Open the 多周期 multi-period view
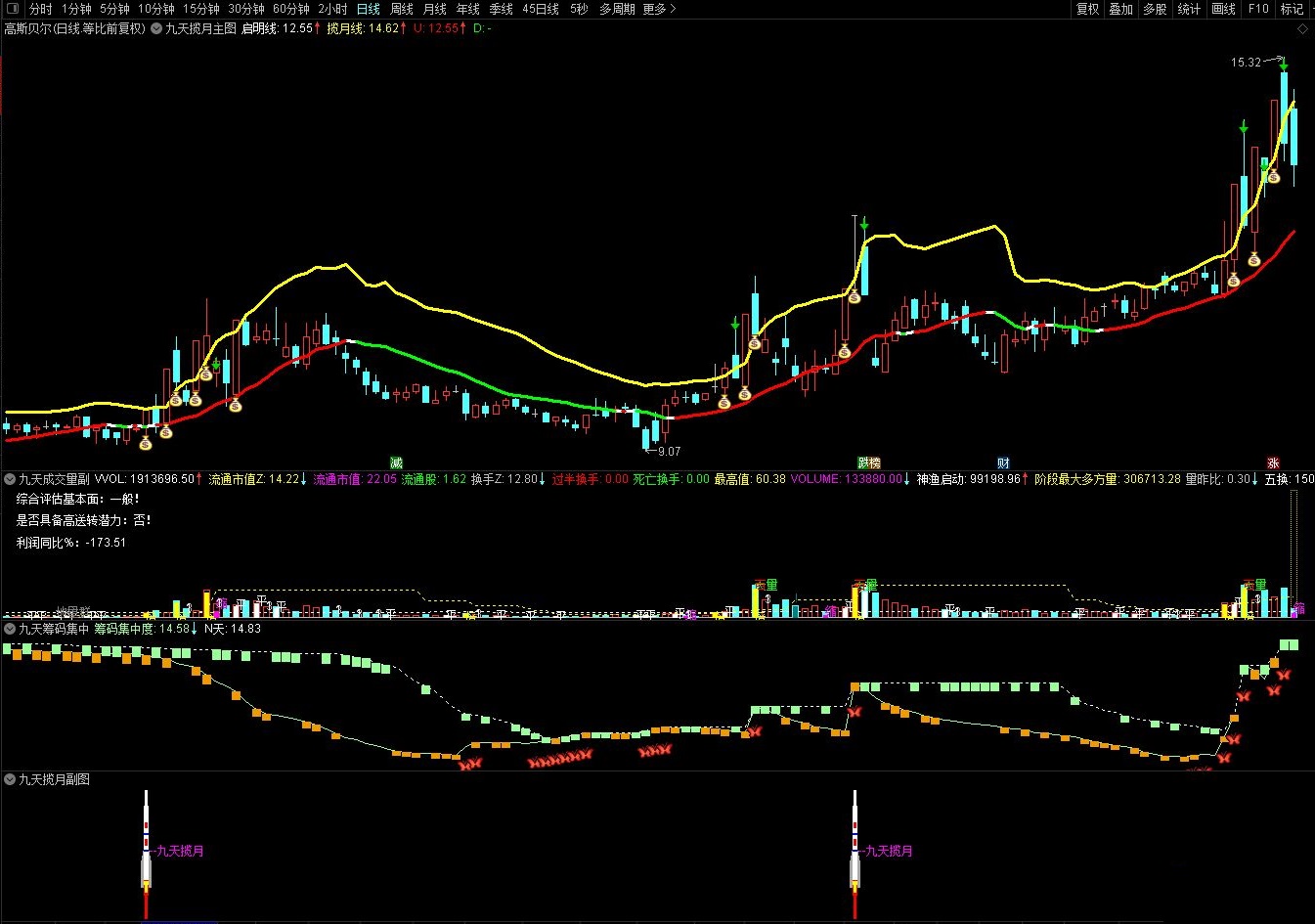The image size is (1315, 924). [617, 9]
